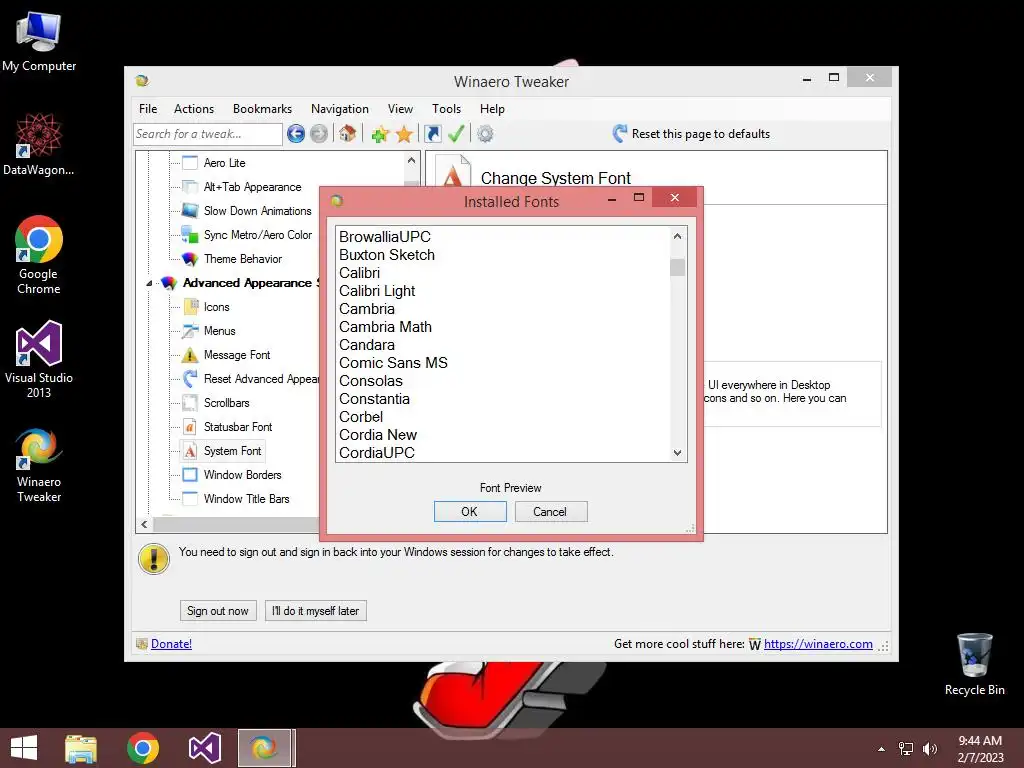This screenshot has height=768, width=1024.
Task: Select Consolas in font list
Action: point(371,381)
